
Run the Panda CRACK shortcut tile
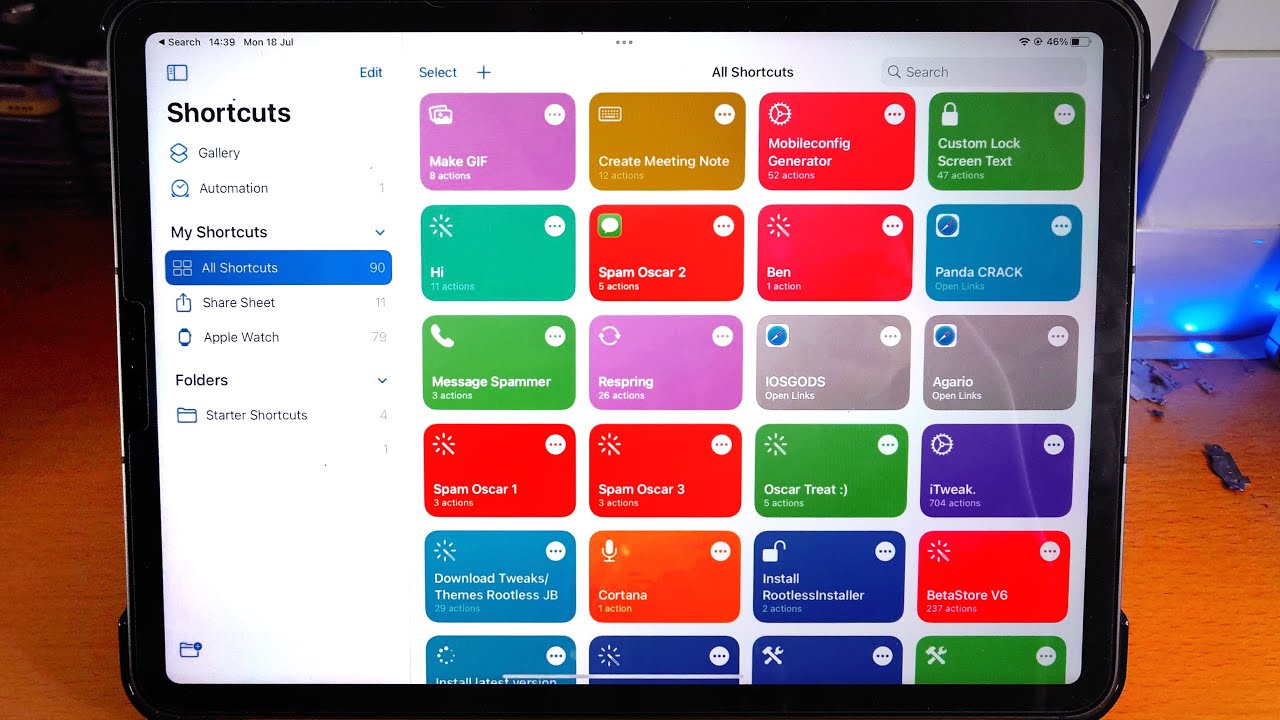click(1004, 253)
